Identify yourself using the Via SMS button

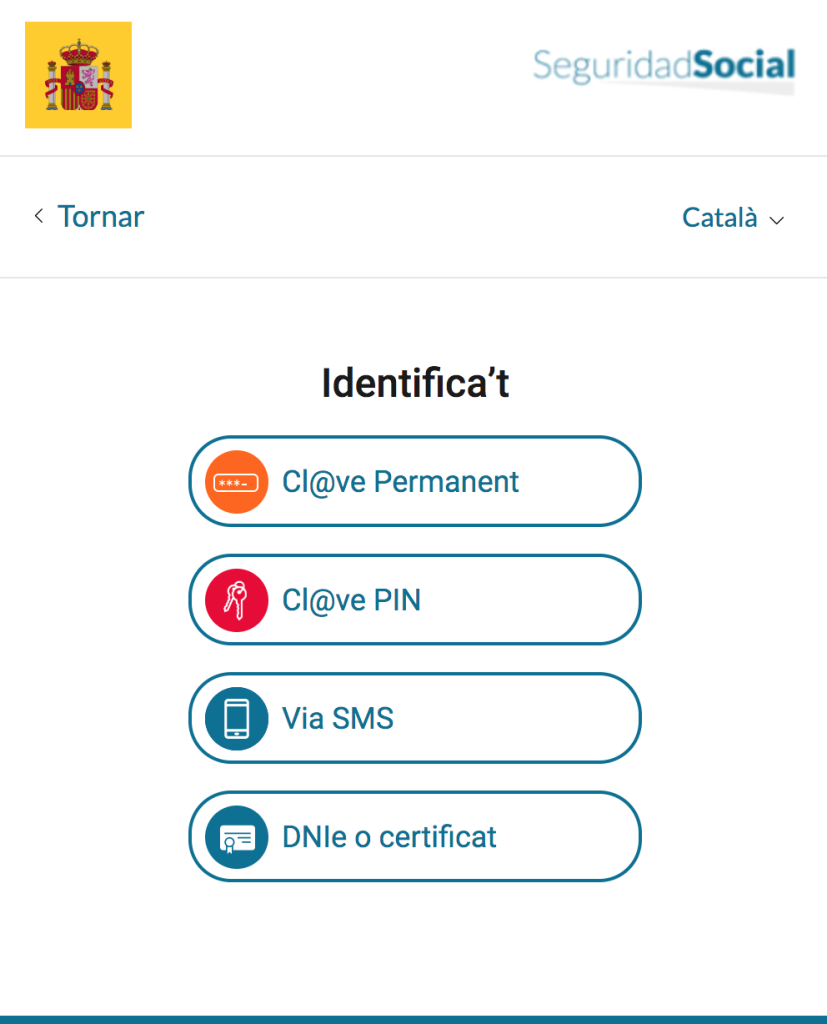click(x=415, y=718)
